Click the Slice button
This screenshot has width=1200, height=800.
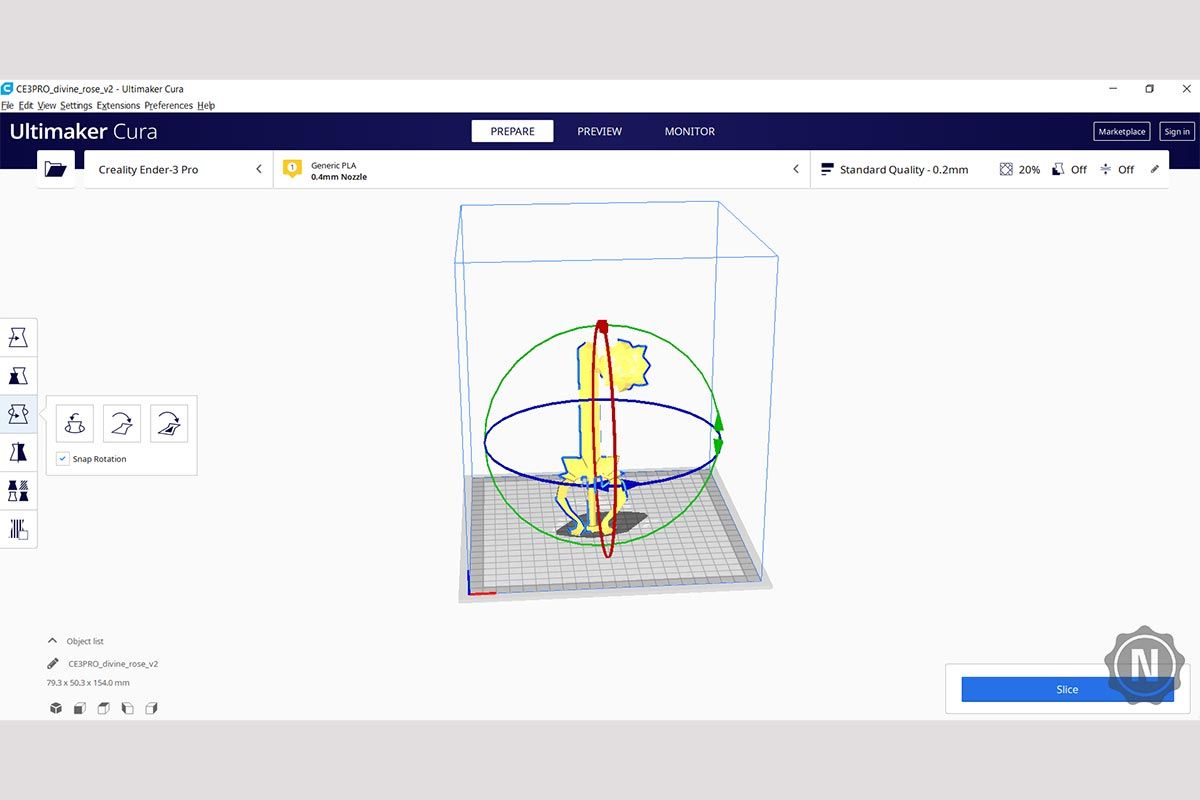pyautogui.click(x=1067, y=689)
